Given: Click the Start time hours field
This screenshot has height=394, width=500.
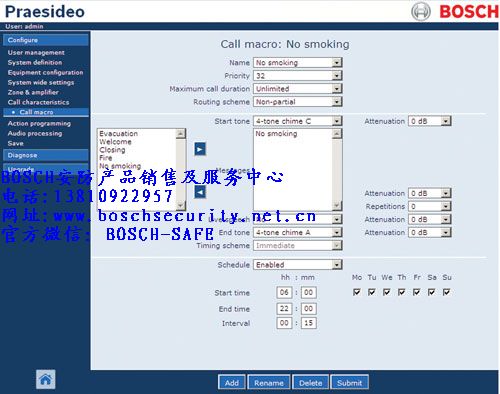Looking at the screenshot, I should click(284, 293).
